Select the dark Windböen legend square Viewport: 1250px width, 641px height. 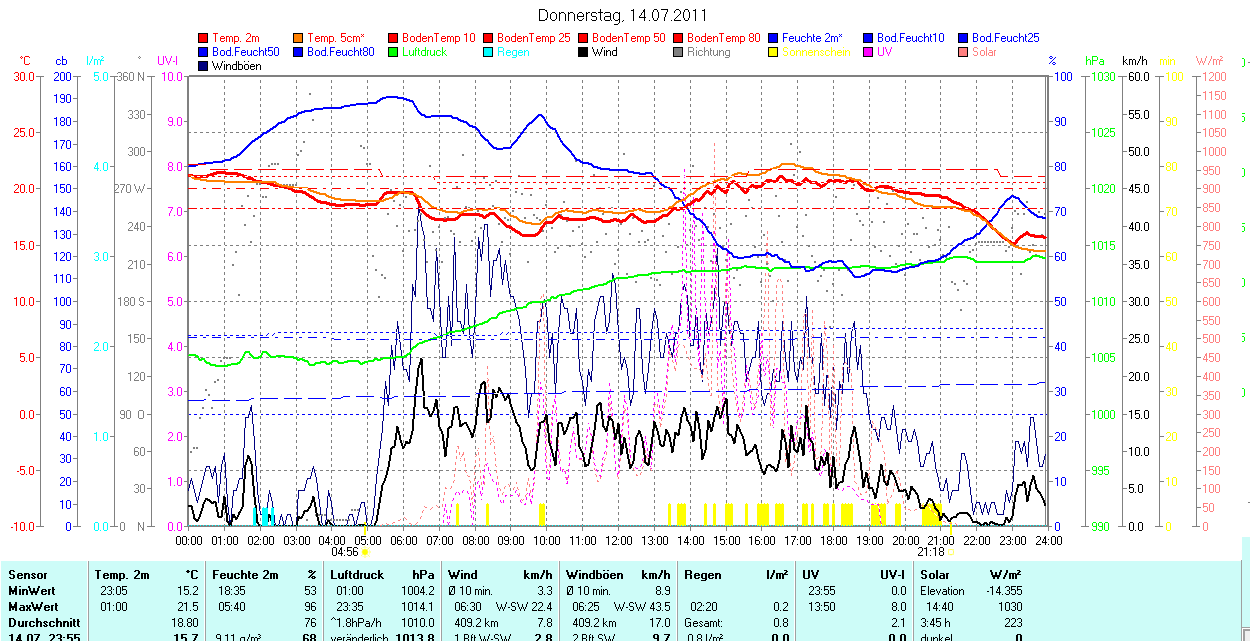(x=204, y=66)
